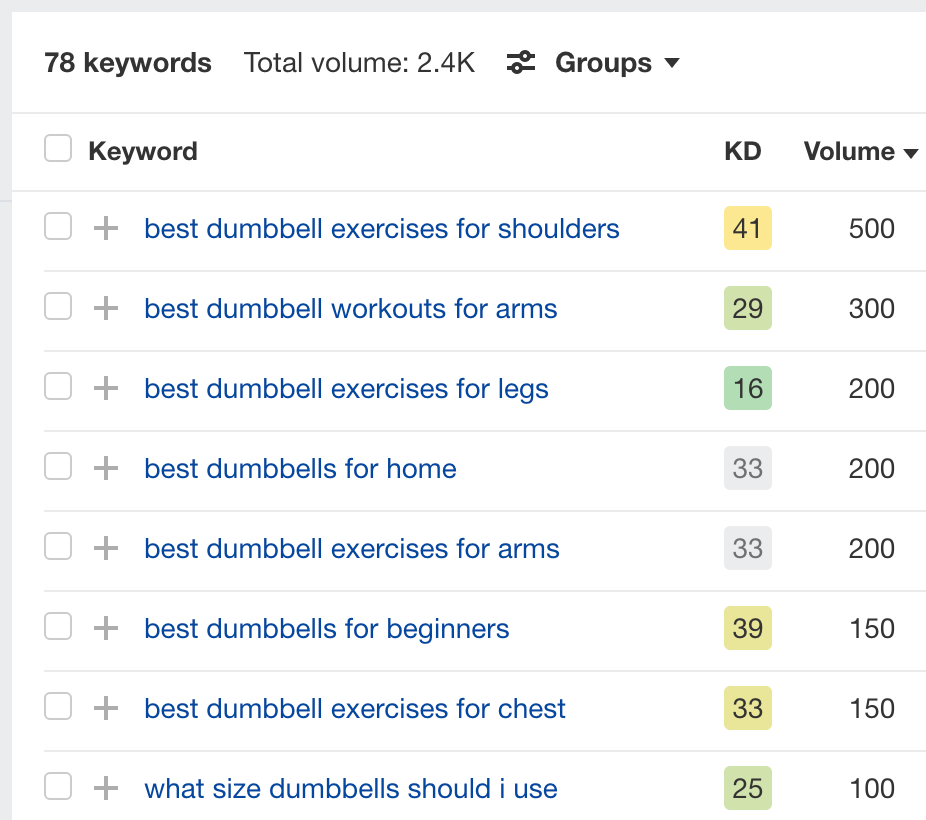
Task: Click plus icon beside shoulders keyword
Action: click(x=106, y=228)
